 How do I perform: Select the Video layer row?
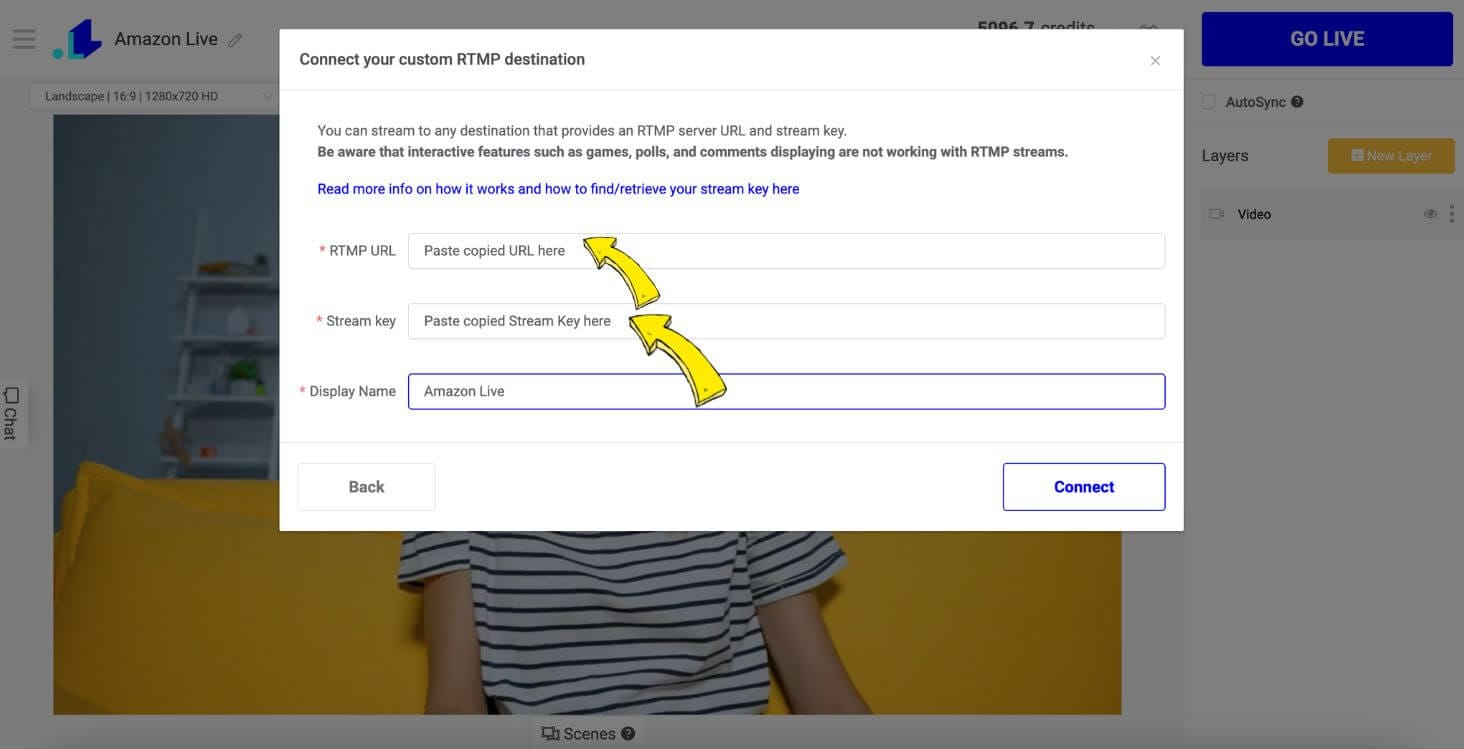point(1332,214)
